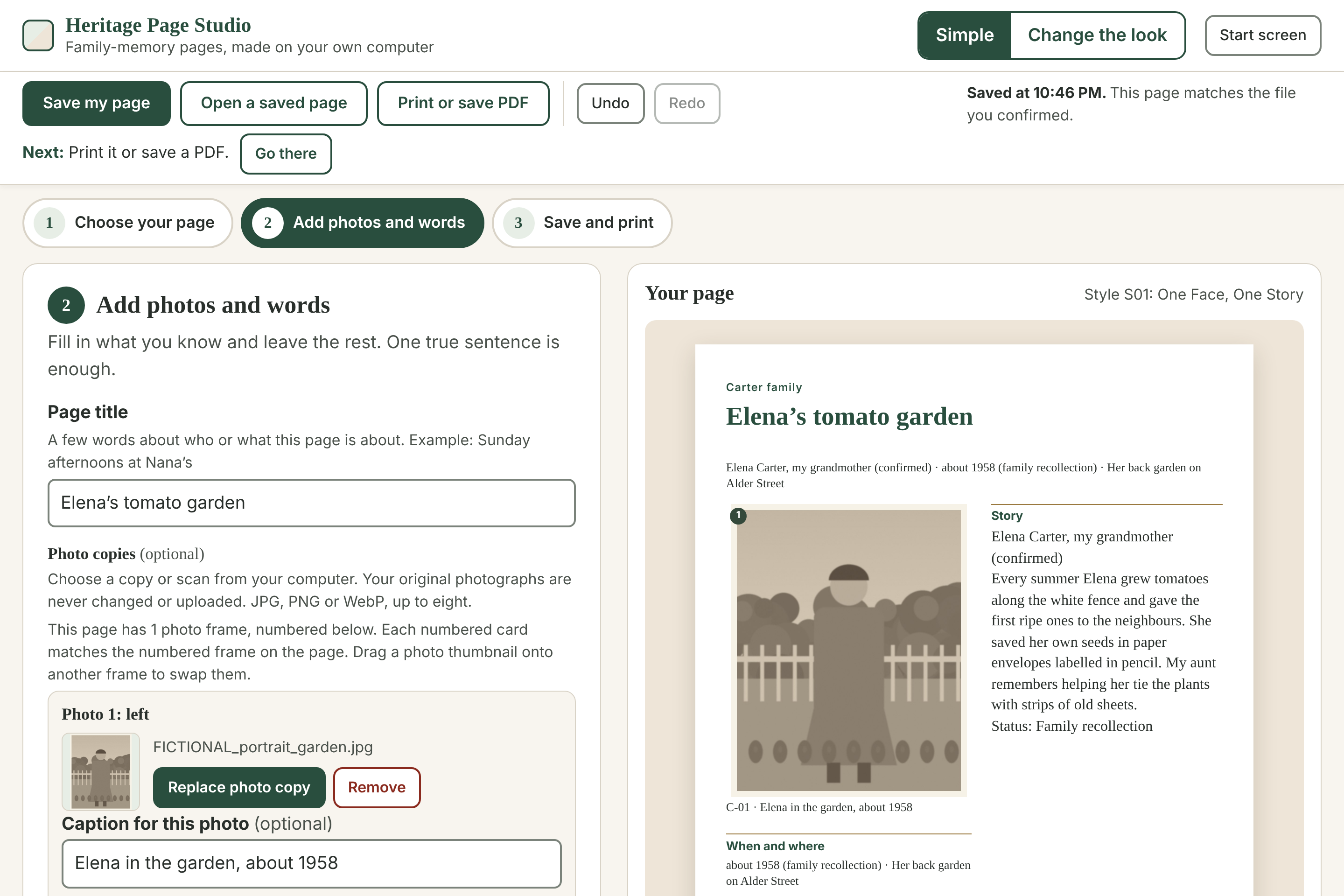
Task: Click the Style S01: One Face, One Story label
Action: [1194, 294]
